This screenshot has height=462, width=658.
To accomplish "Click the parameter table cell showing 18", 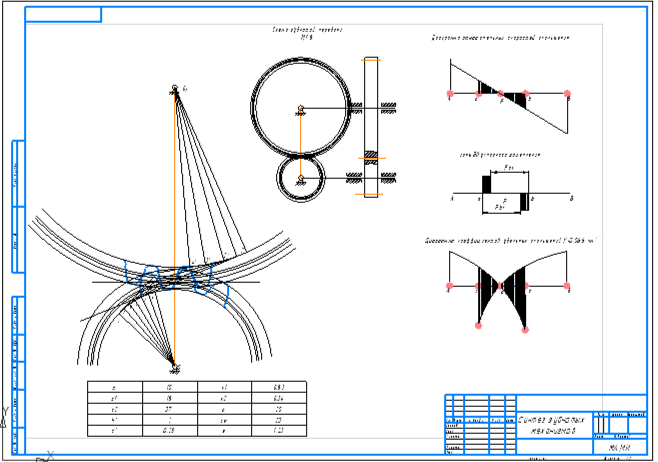I will (170, 398).
